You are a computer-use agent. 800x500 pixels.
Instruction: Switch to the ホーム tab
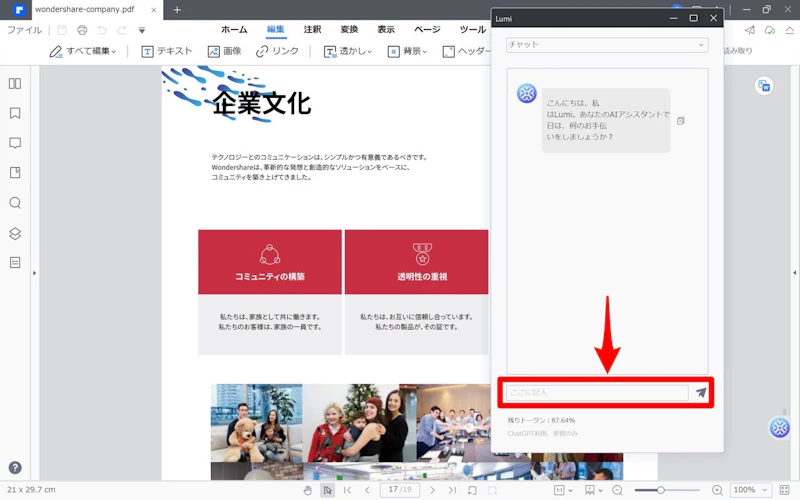(234, 30)
